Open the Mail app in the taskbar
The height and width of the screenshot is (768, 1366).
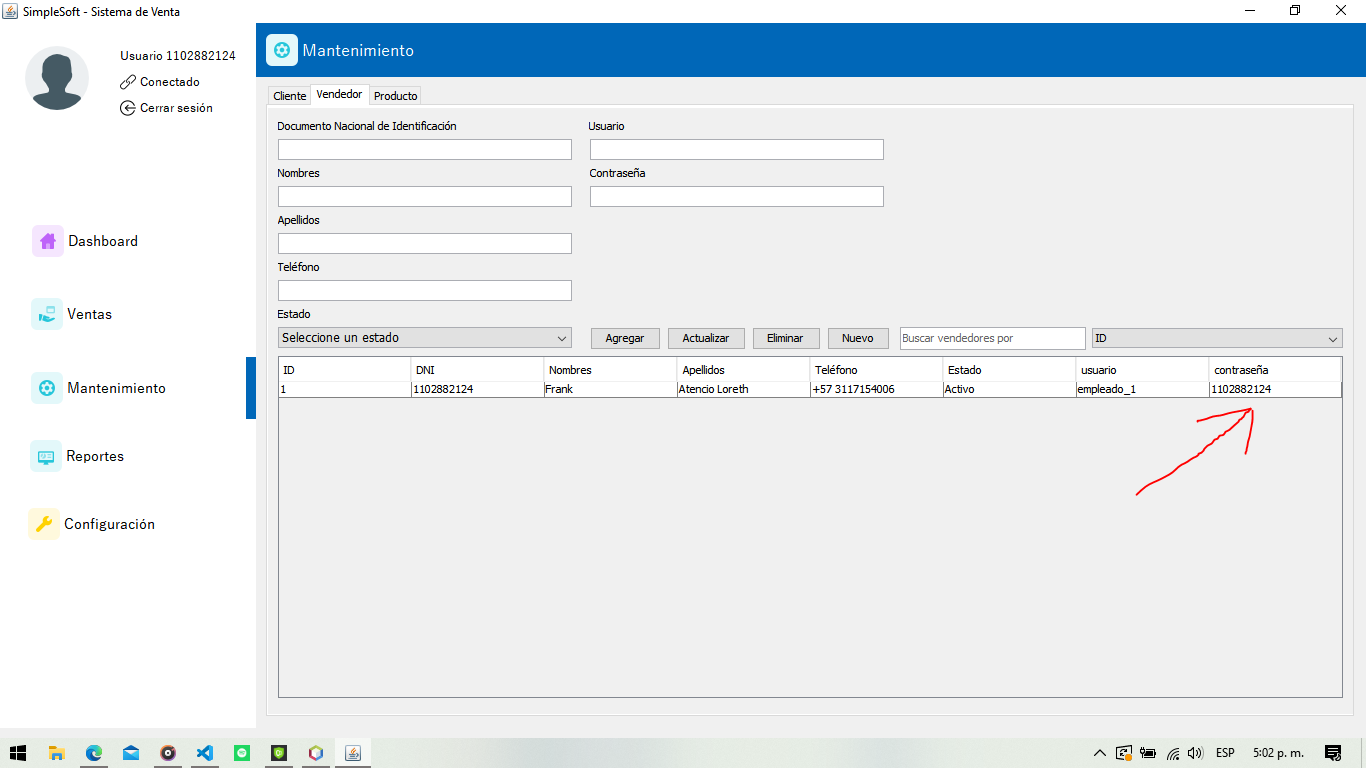[x=131, y=753]
